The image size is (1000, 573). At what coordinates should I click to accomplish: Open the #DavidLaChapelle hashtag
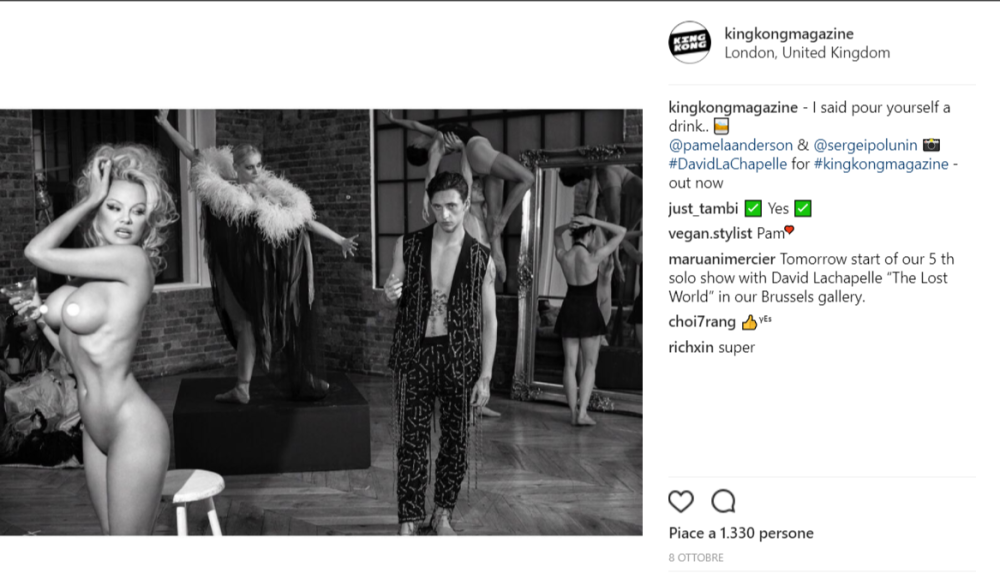(x=725, y=164)
